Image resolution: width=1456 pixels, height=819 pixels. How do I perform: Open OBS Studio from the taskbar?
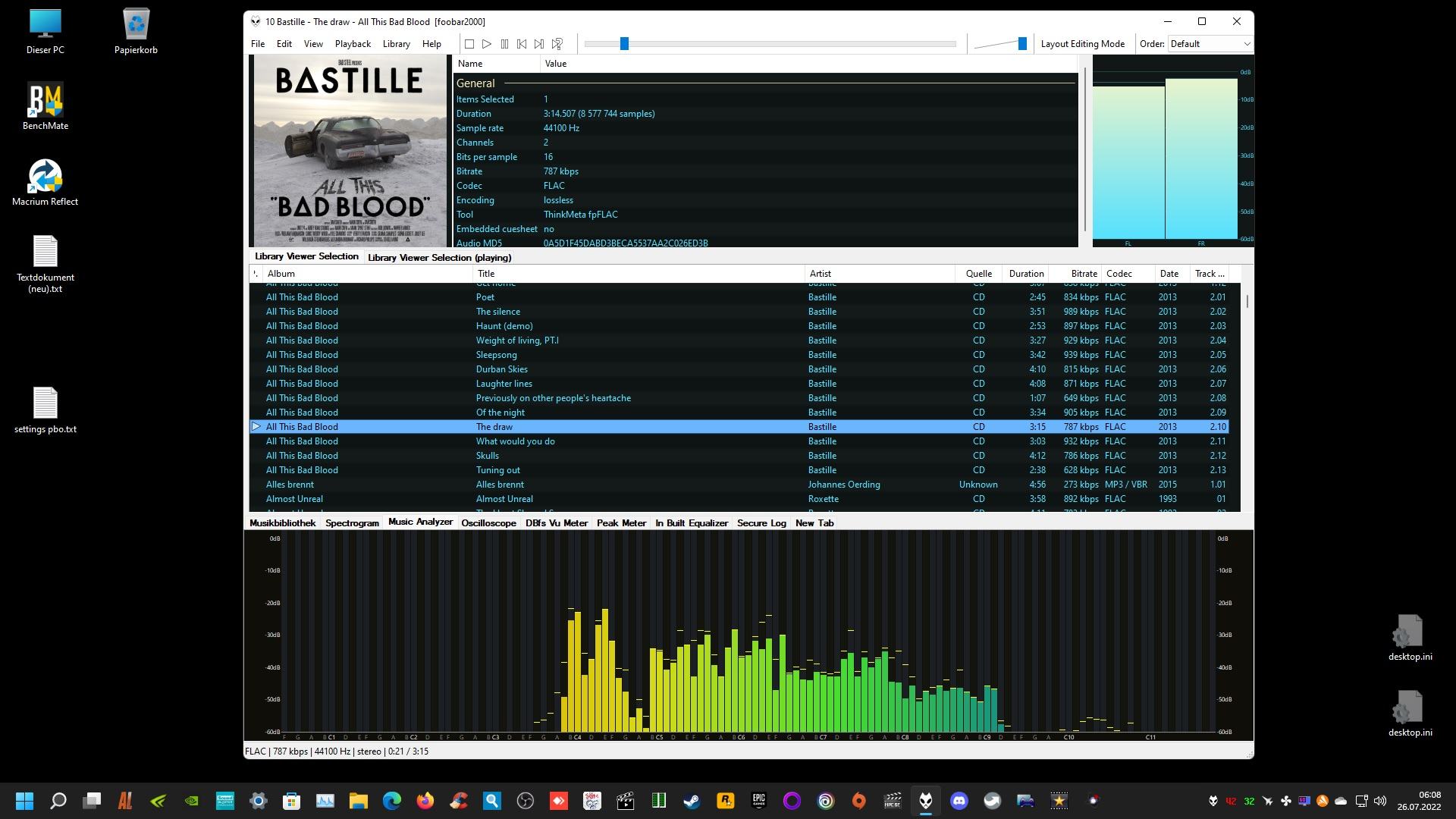pyautogui.click(x=526, y=801)
